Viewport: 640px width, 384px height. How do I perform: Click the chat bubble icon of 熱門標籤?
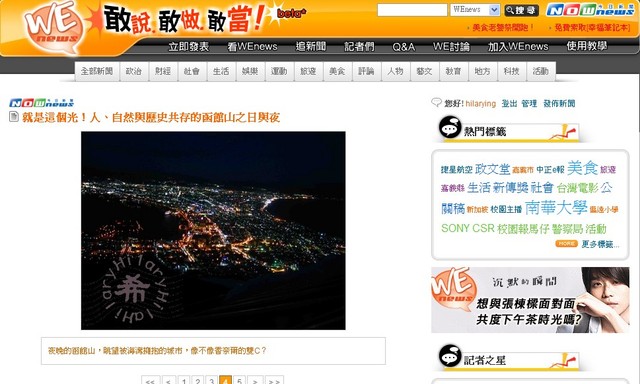click(x=450, y=127)
